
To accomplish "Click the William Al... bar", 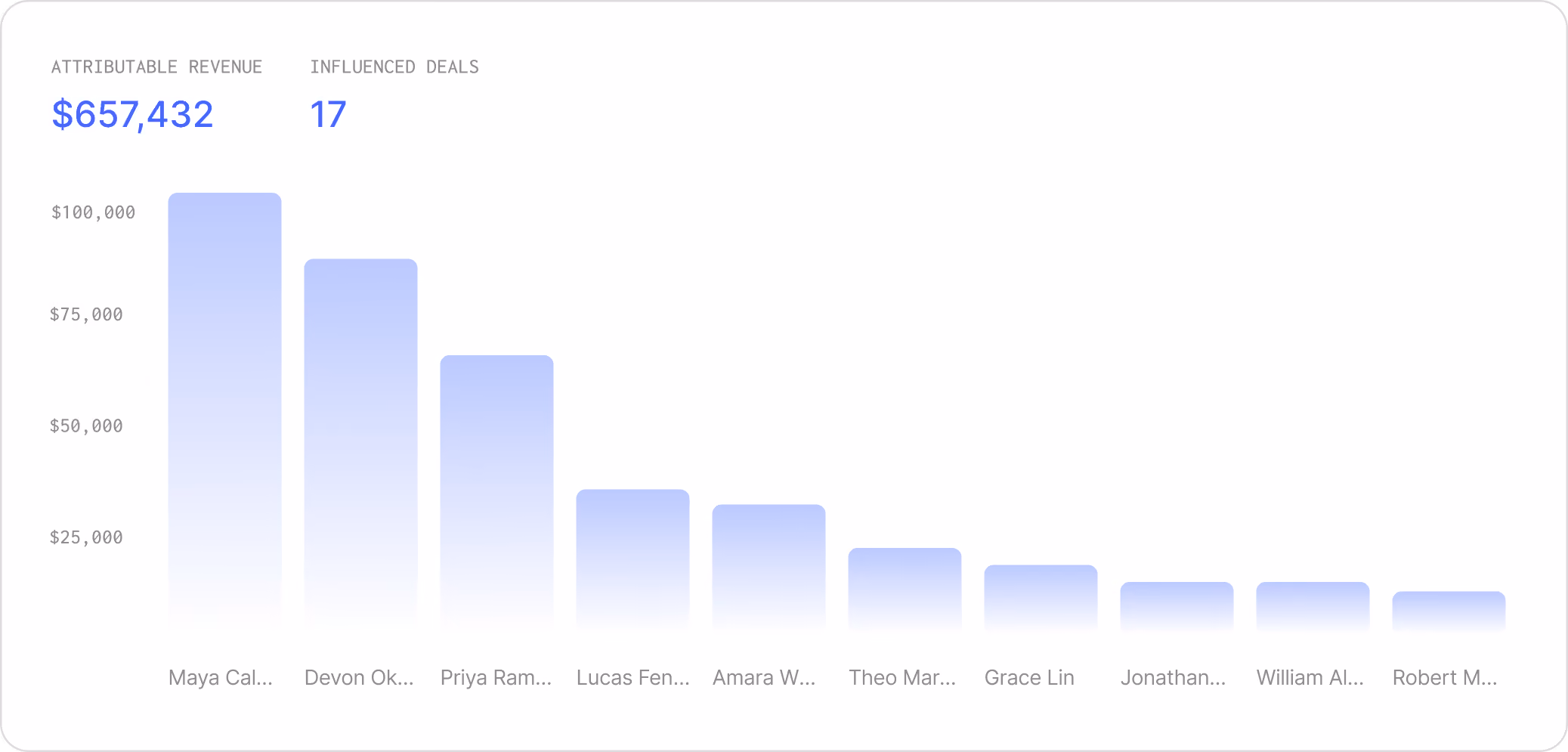I will (x=1313, y=607).
